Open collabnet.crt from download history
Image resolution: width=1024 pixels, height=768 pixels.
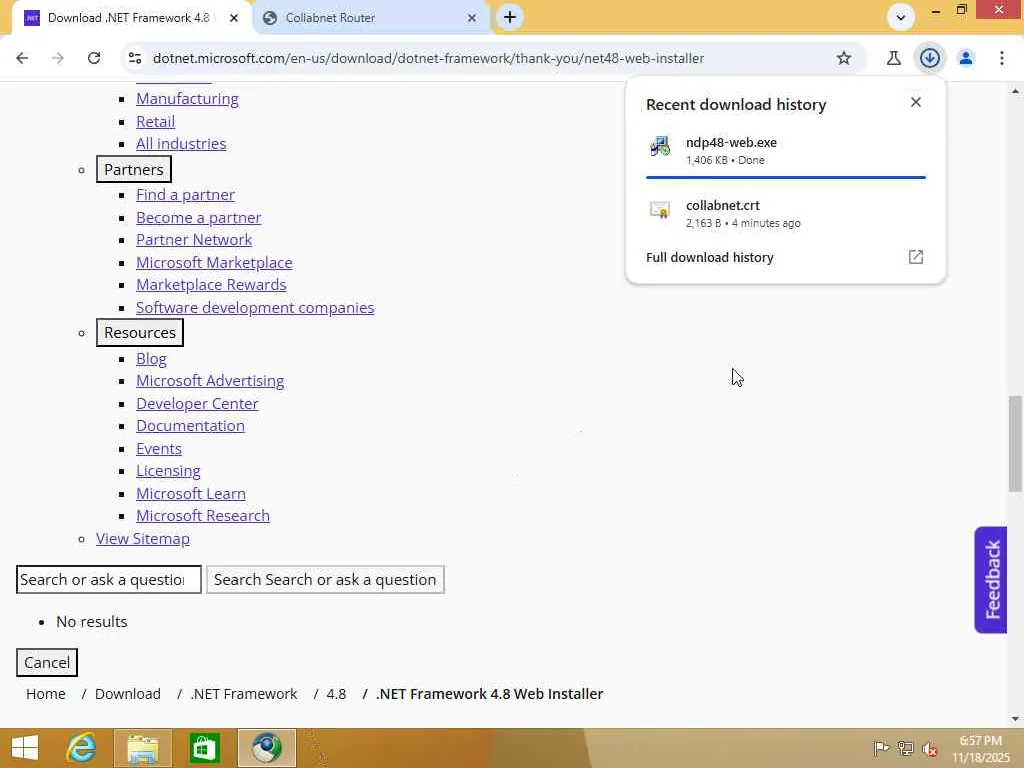click(786, 214)
